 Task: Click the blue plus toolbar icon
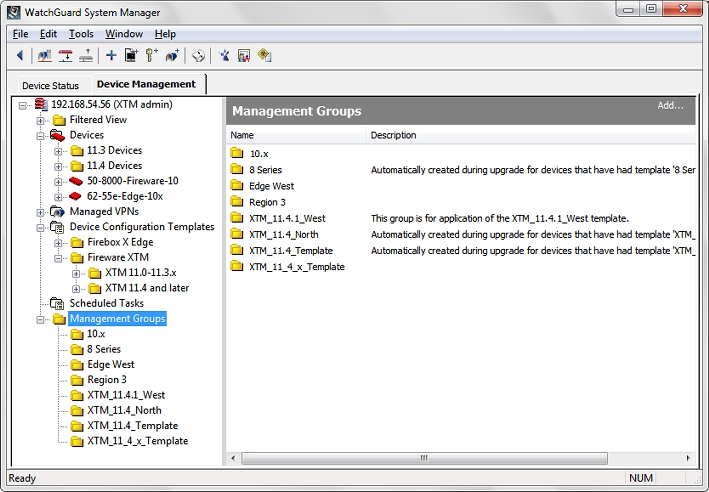pos(111,56)
